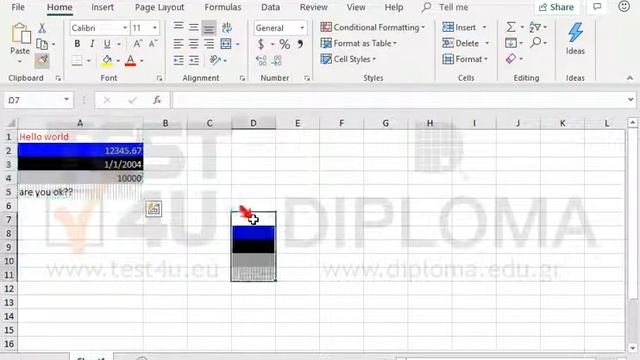
Task: Switch to the Data tab
Action: 270,7
